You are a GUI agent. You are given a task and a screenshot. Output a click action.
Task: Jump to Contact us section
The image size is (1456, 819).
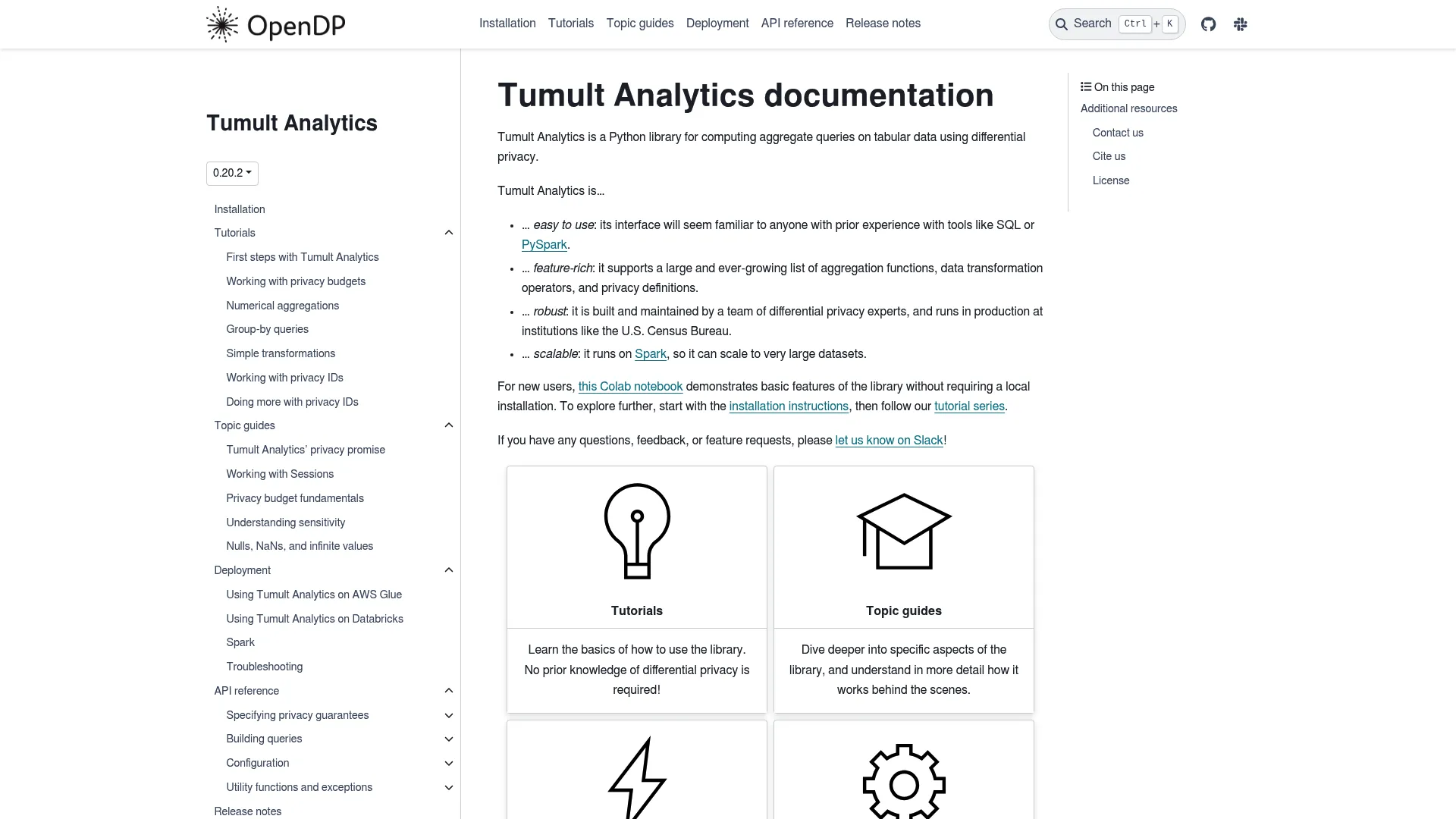1118,133
